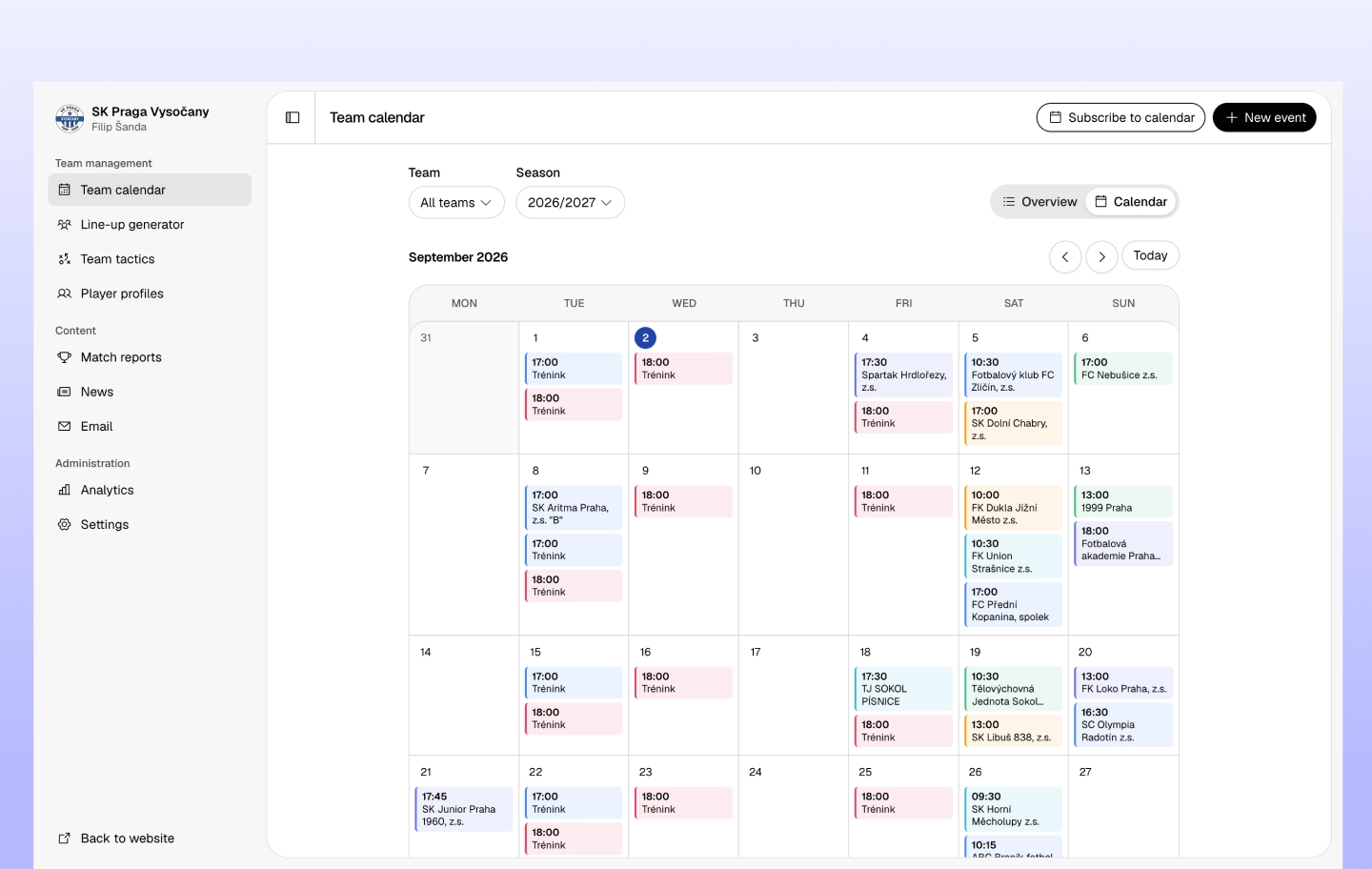Open 17:30 Spartak Hrdlořezy event
The image size is (1372, 869).
click(903, 374)
